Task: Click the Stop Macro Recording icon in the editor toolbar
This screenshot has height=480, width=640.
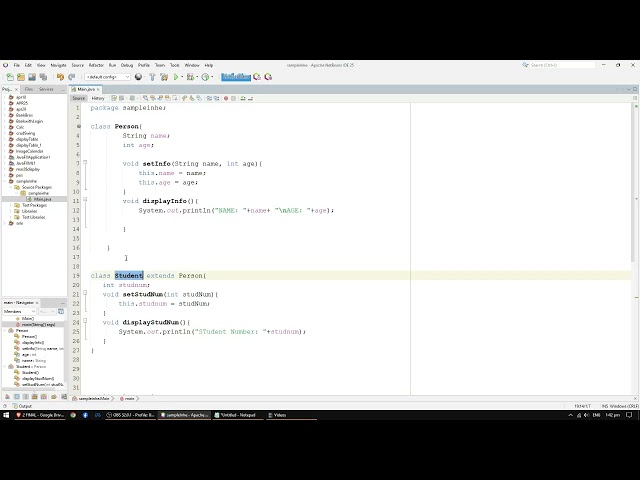Action: (233, 98)
